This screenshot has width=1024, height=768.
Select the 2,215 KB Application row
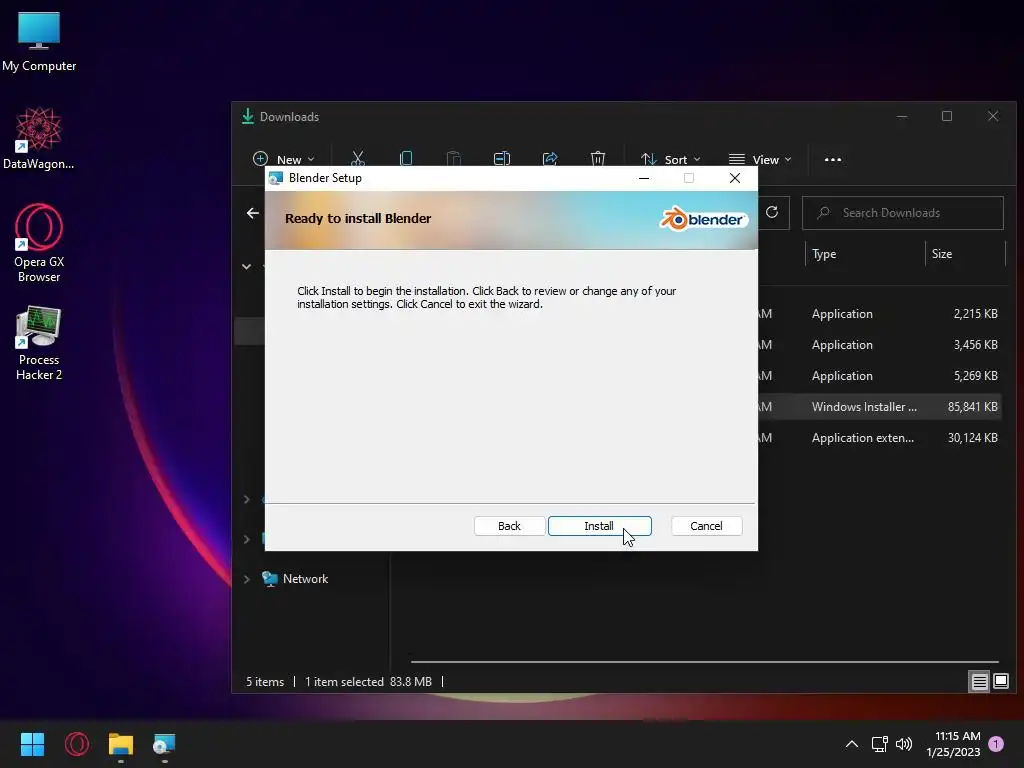(878, 313)
